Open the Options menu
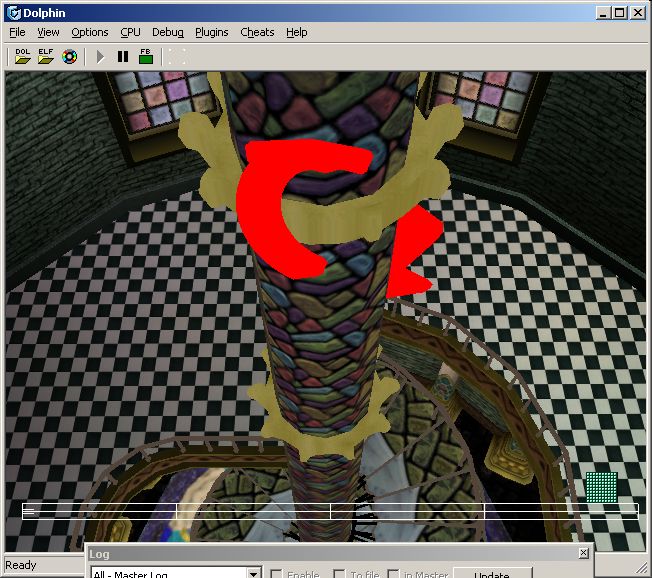 [89, 32]
